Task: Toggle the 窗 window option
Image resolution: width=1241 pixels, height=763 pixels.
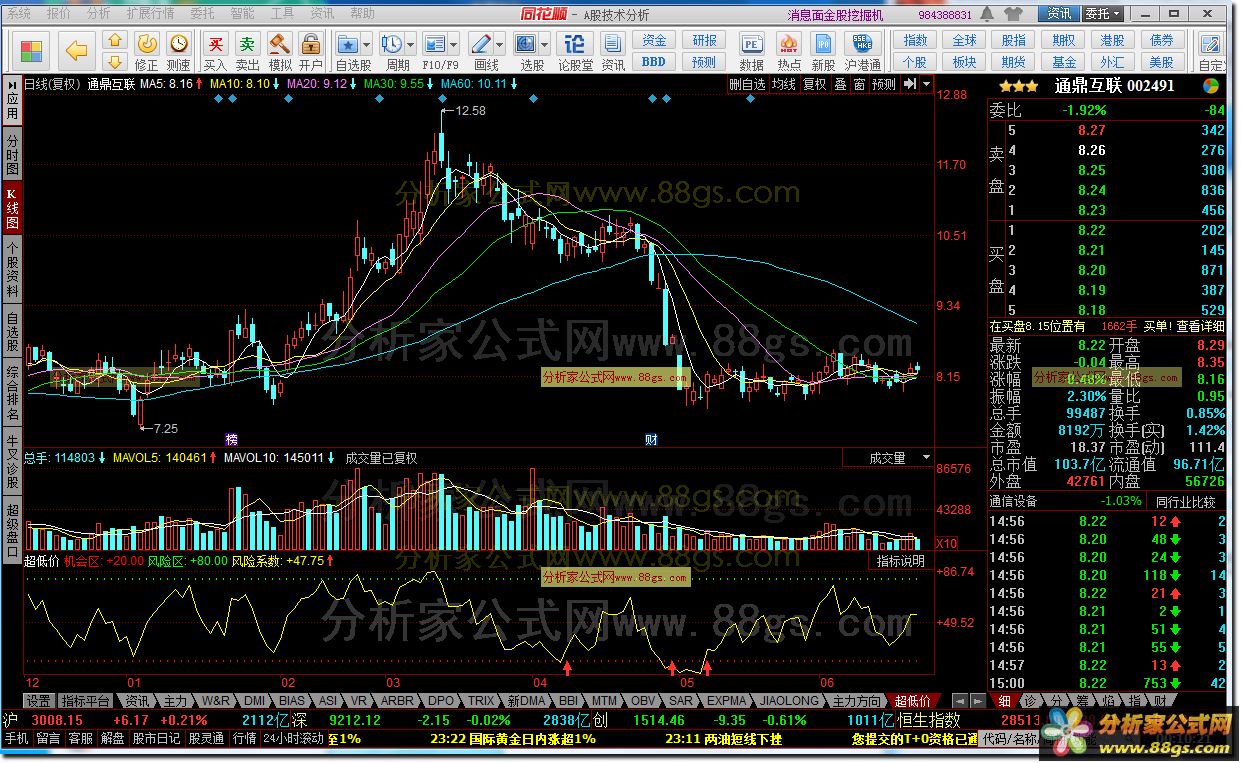Action: (859, 85)
